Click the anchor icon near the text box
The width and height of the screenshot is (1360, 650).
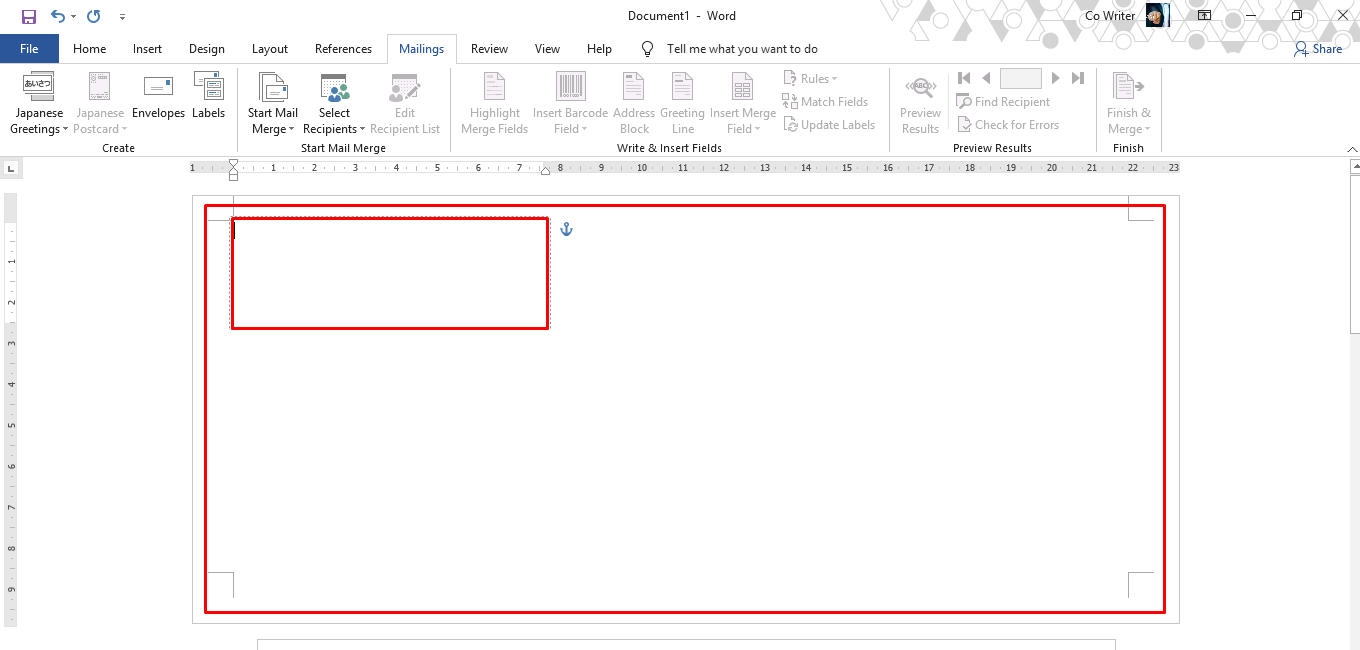point(566,228)
